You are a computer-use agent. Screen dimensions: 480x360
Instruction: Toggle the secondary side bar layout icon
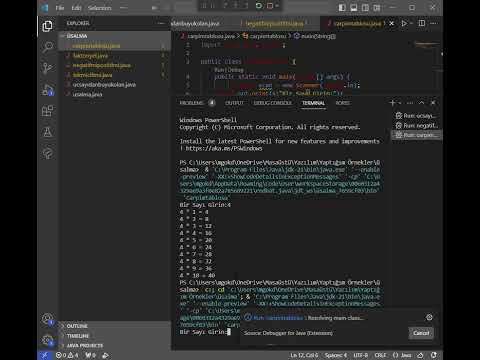(365, 7)
